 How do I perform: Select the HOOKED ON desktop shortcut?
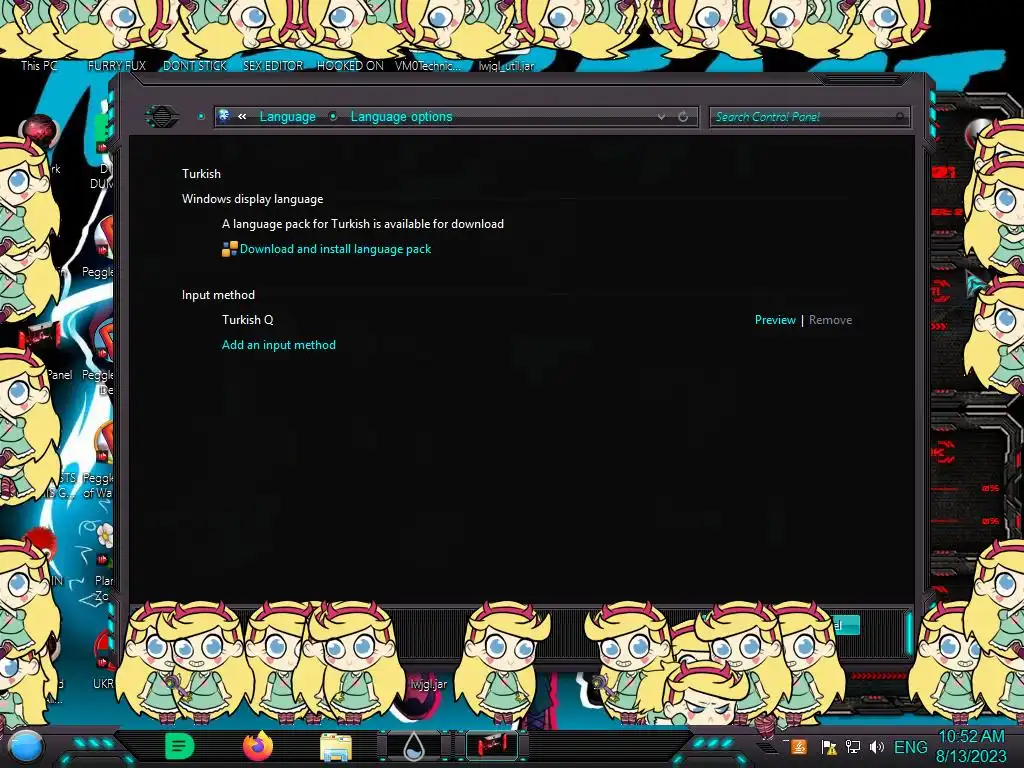coord(350,65)
